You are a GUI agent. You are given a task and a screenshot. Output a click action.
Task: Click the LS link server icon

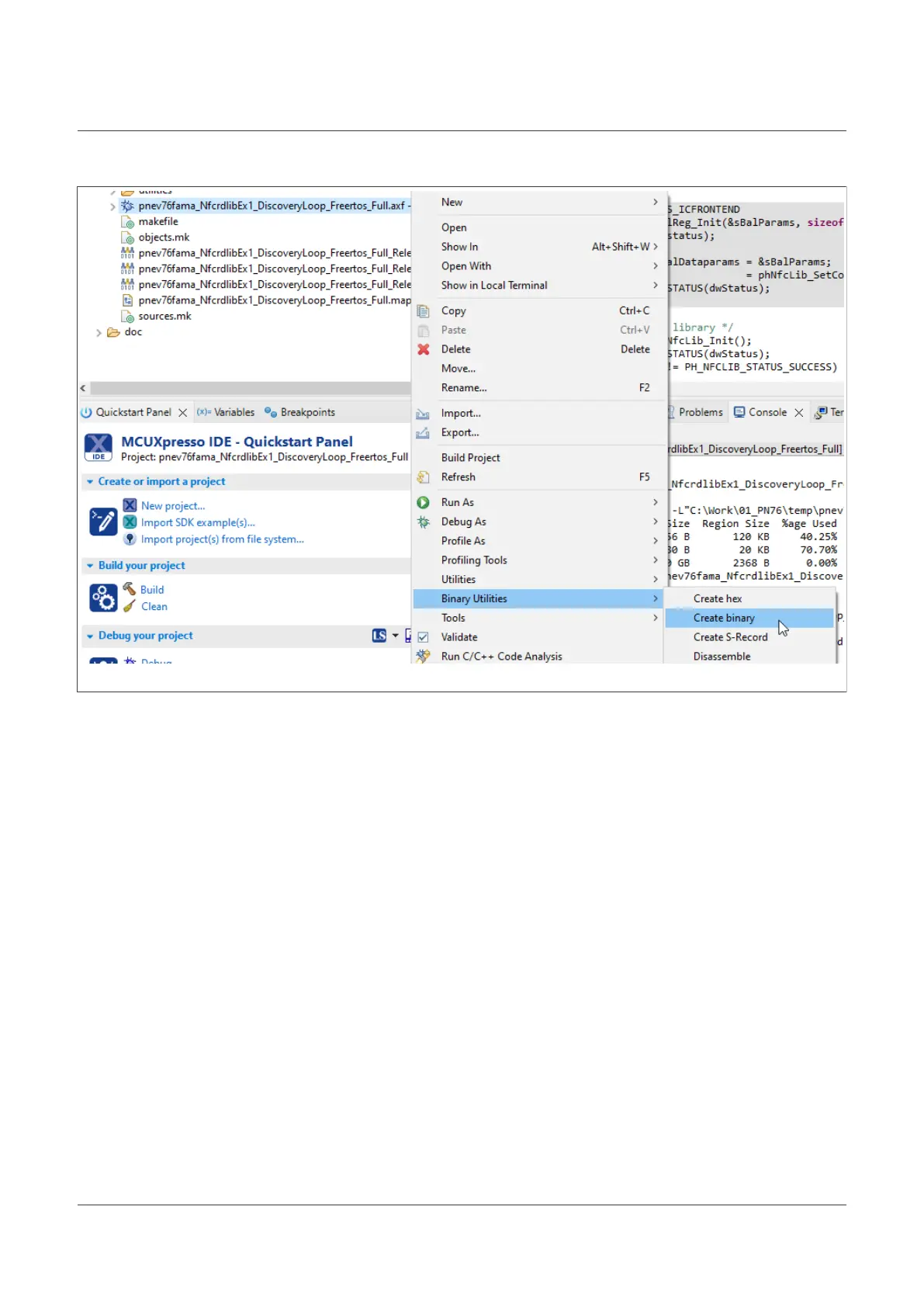pos(379,636)
